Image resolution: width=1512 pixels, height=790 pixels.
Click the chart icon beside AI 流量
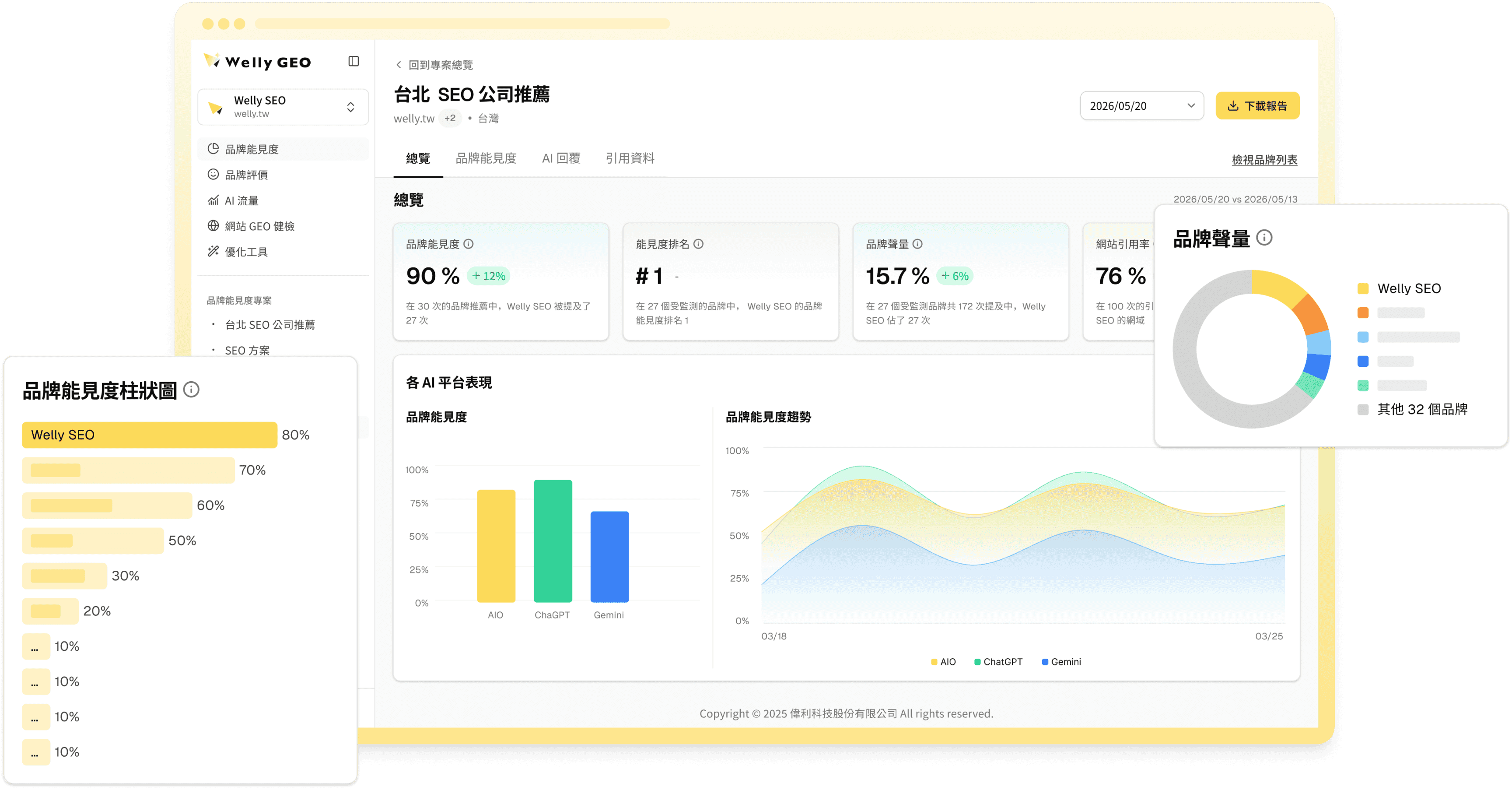pyautogui.click(x=213, y=200)
